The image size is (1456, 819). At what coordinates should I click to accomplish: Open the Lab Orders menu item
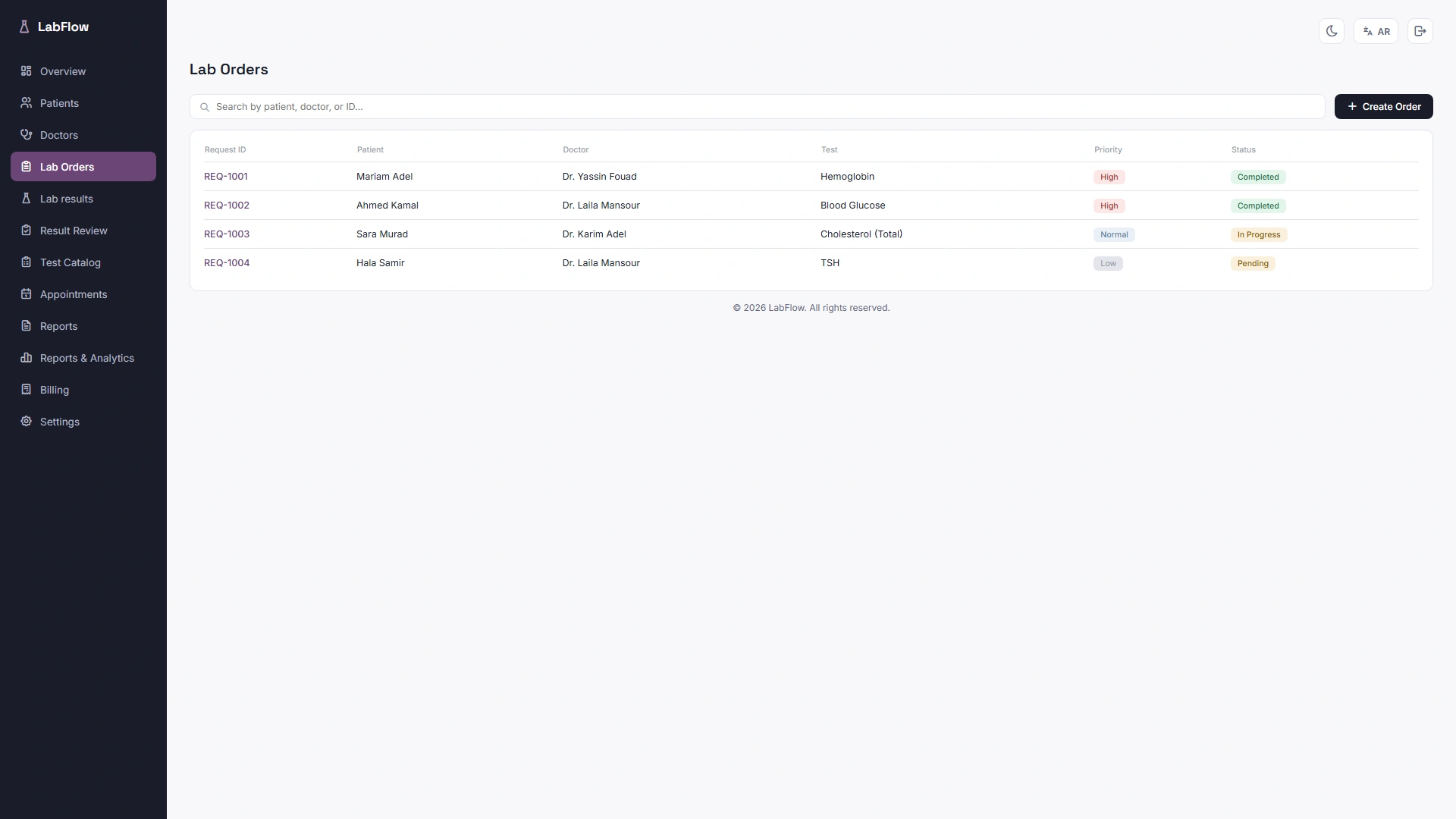[x=83, y=167]
